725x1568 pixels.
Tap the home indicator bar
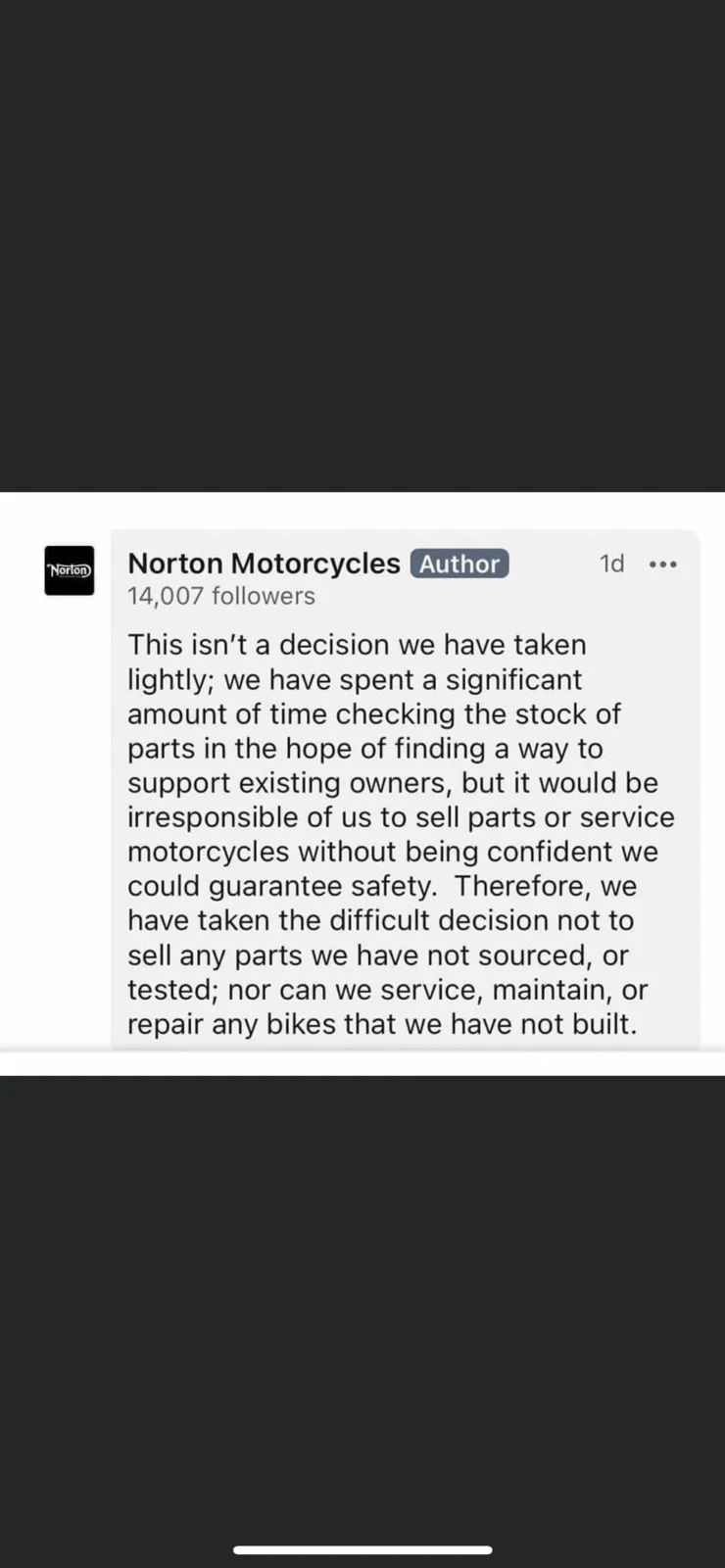click(x=362, y=1549)
